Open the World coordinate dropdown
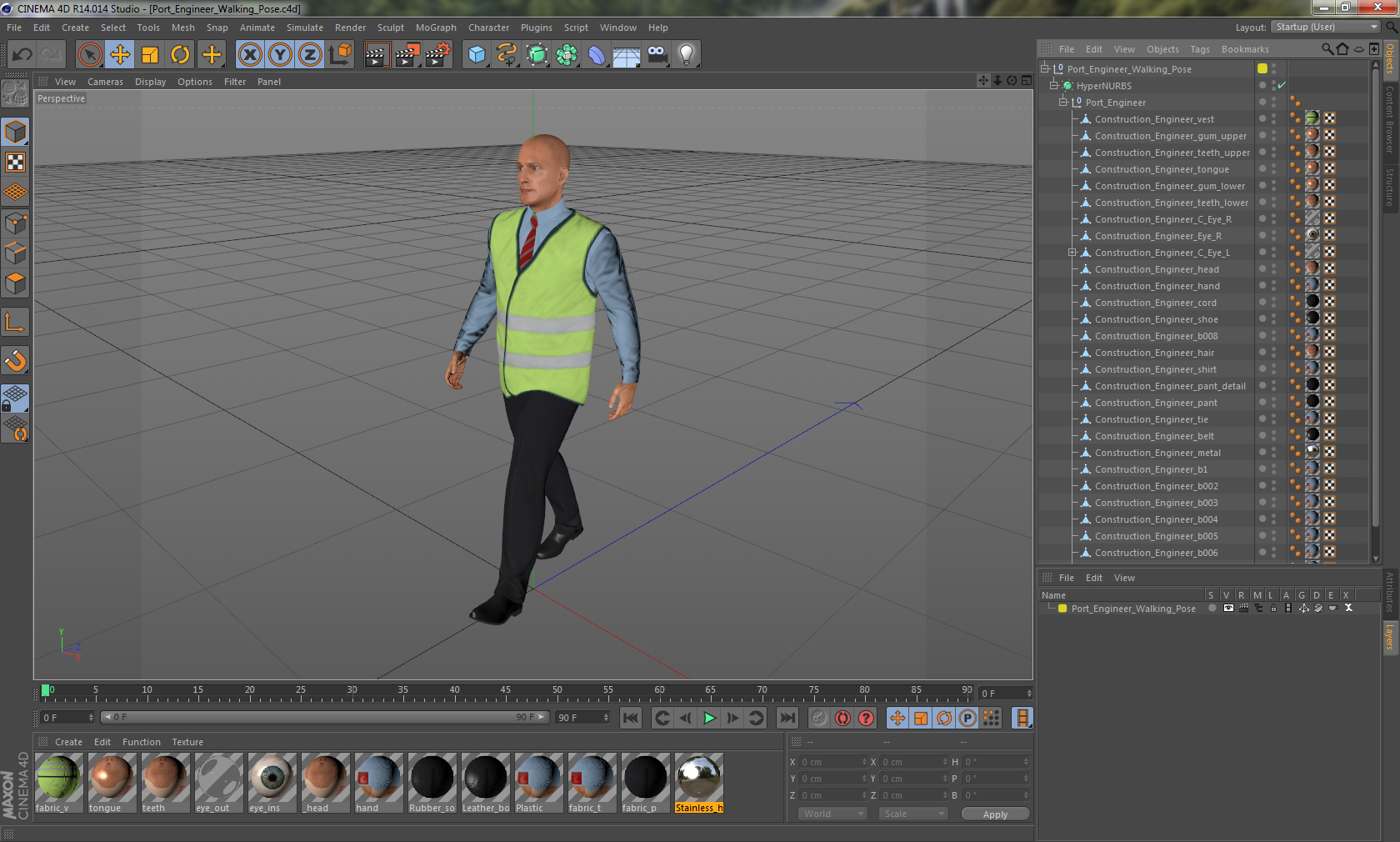The width and height of the screenshot is (1400, 842). click(x=832, y=814)
